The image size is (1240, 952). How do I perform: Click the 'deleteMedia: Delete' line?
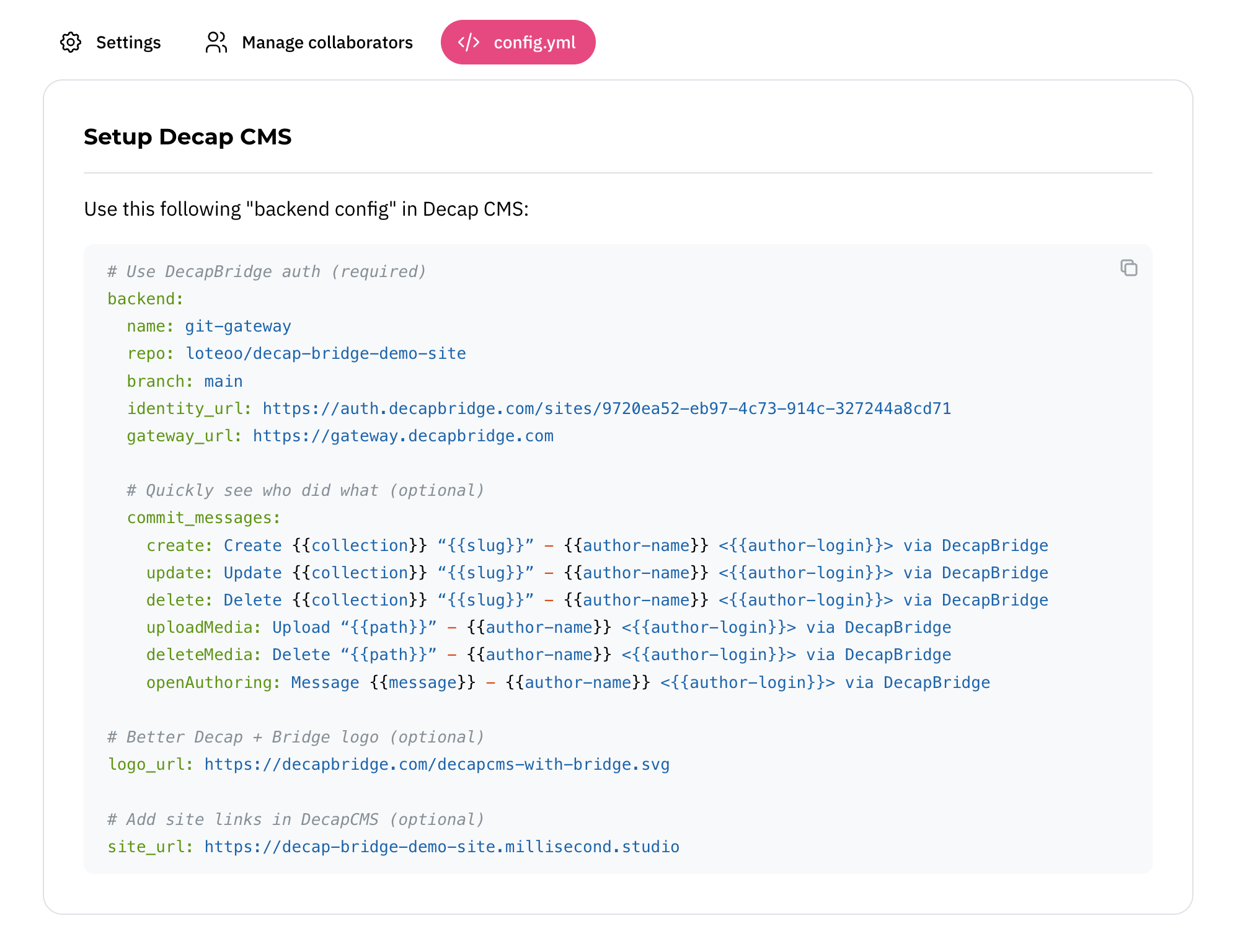[549, 654]
